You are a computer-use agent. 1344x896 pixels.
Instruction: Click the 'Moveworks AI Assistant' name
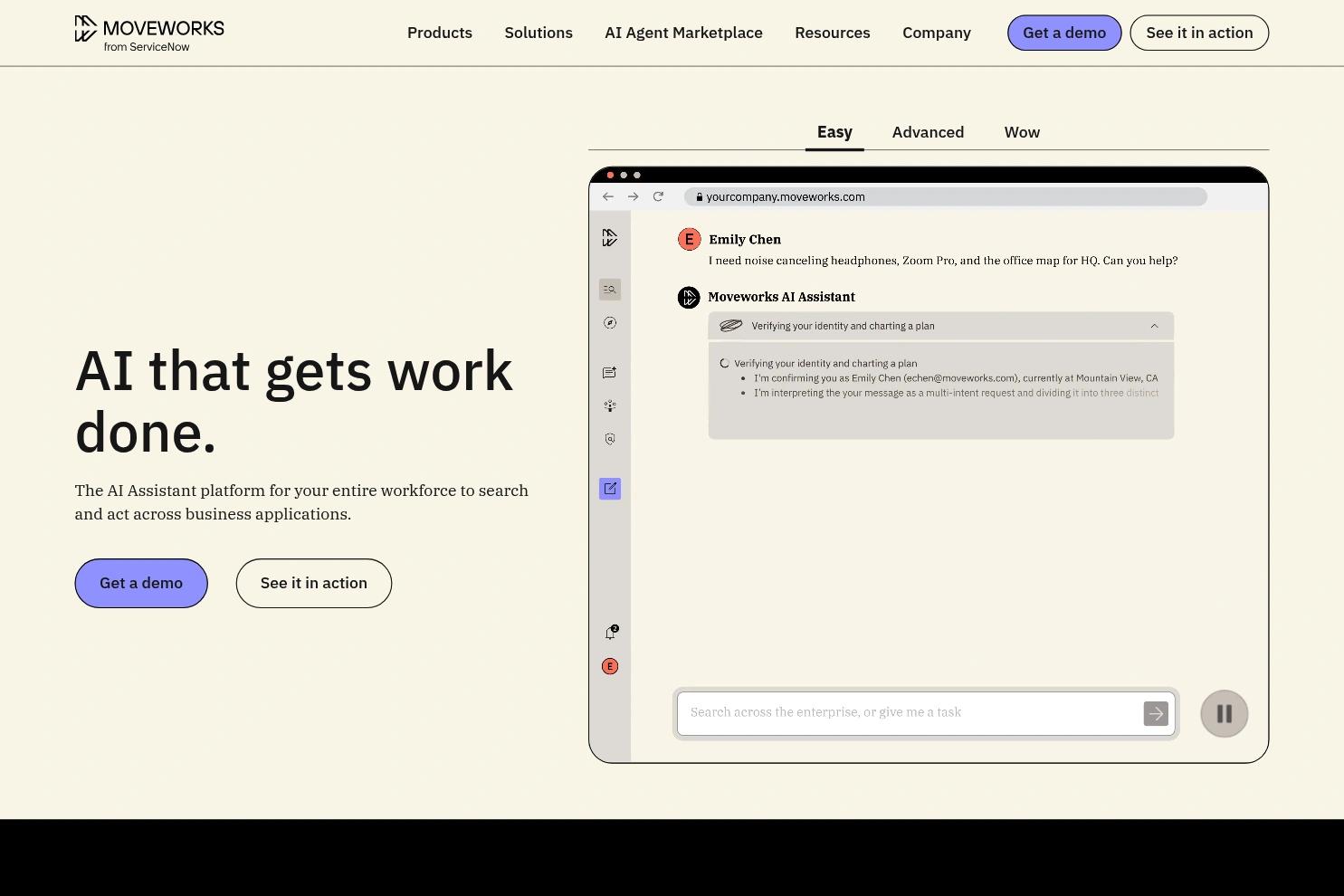click(x=781, y=297)
